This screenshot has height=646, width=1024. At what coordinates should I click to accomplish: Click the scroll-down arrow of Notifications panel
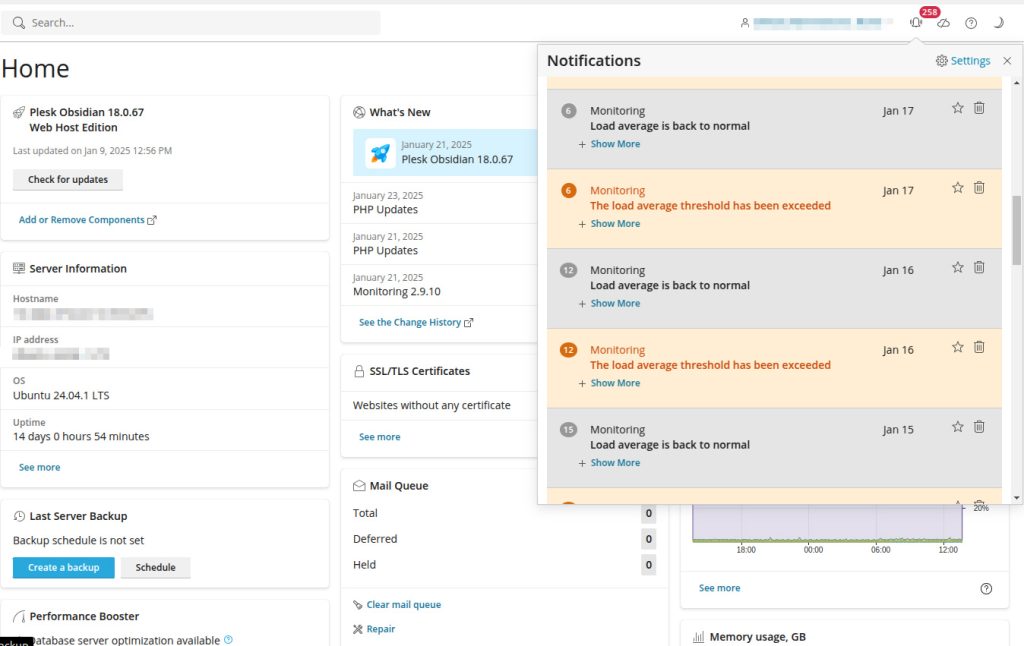coord(1016,498)
